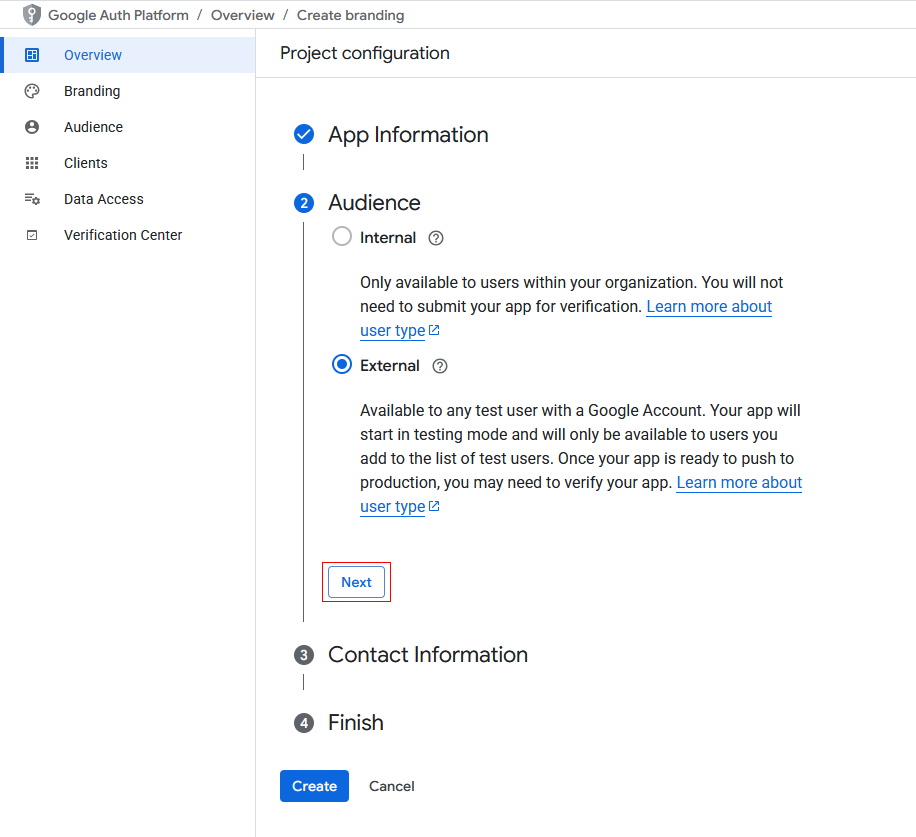Open Learn more link under Internal

pyautogui.click(x=708, y=307)
